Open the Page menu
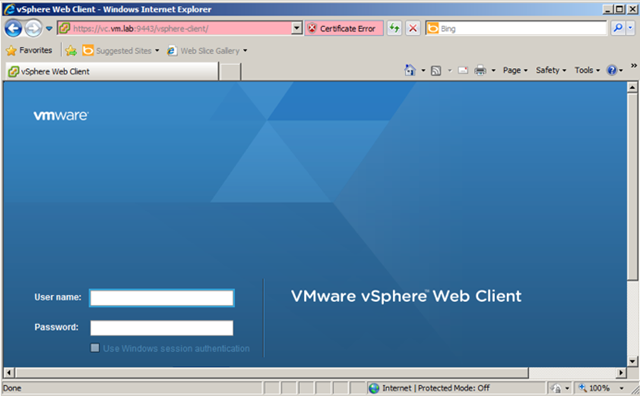 coord(515,70)
